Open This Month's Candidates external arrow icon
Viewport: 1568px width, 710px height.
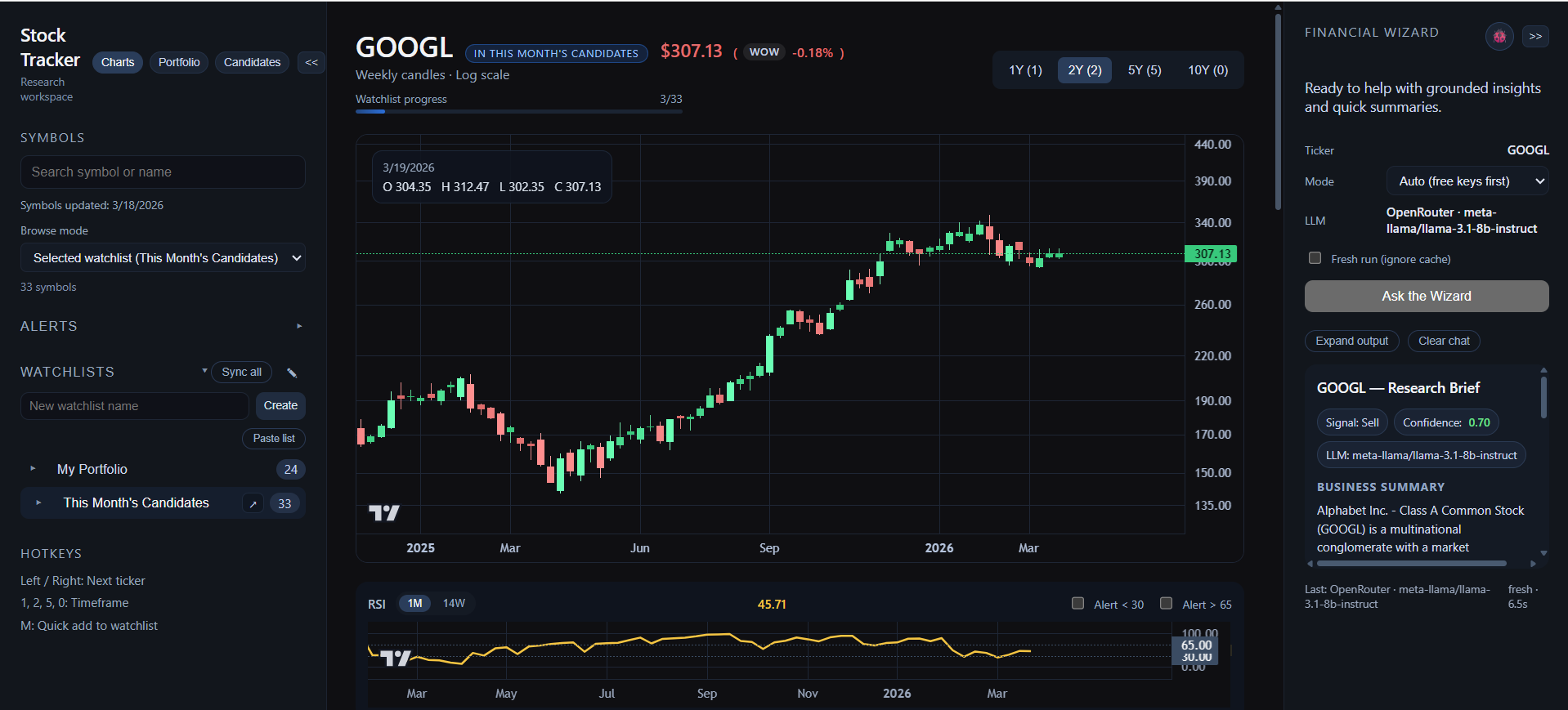coord(253,504)
